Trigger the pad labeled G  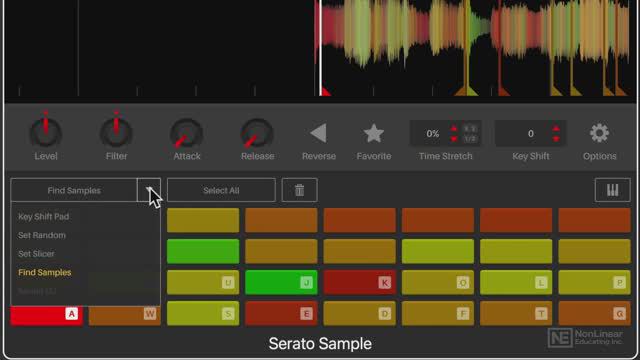[594, 313]
